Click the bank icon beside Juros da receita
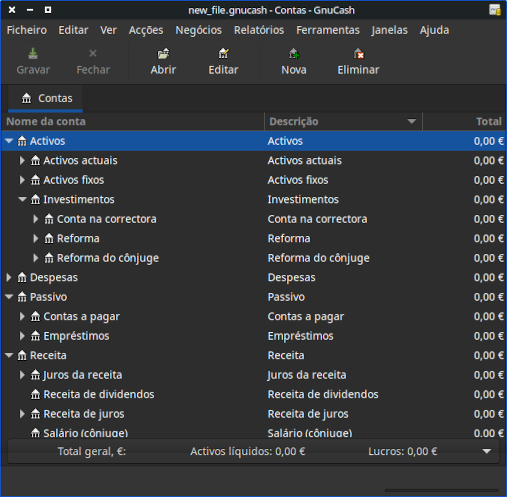The image size is (507, 497). (35, 375)
